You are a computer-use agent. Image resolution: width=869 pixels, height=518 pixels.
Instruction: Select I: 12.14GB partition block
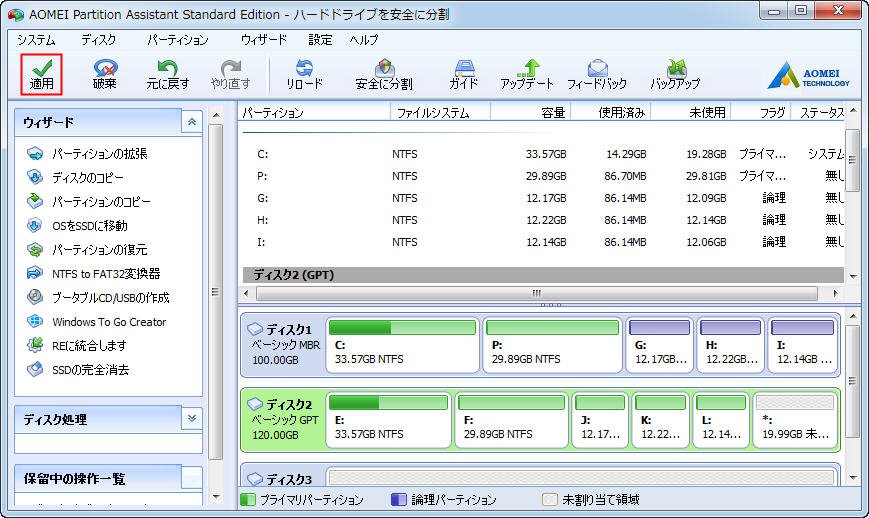click(x=802, y=345)
